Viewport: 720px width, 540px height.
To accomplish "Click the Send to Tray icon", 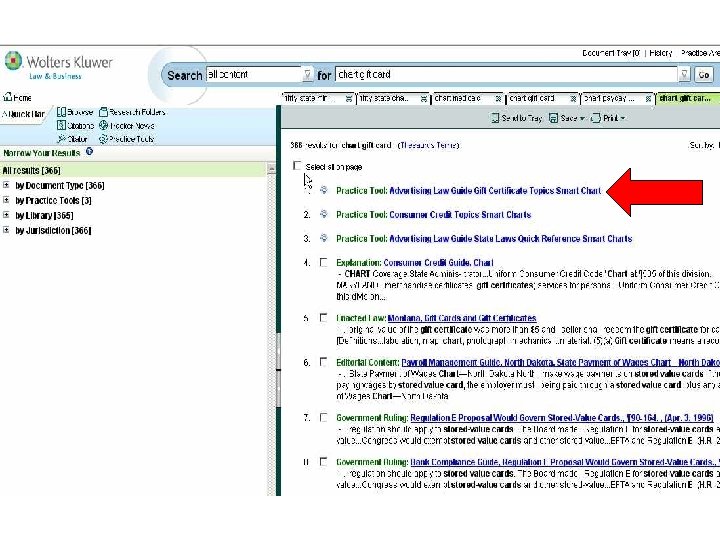I will pos(495,118).
